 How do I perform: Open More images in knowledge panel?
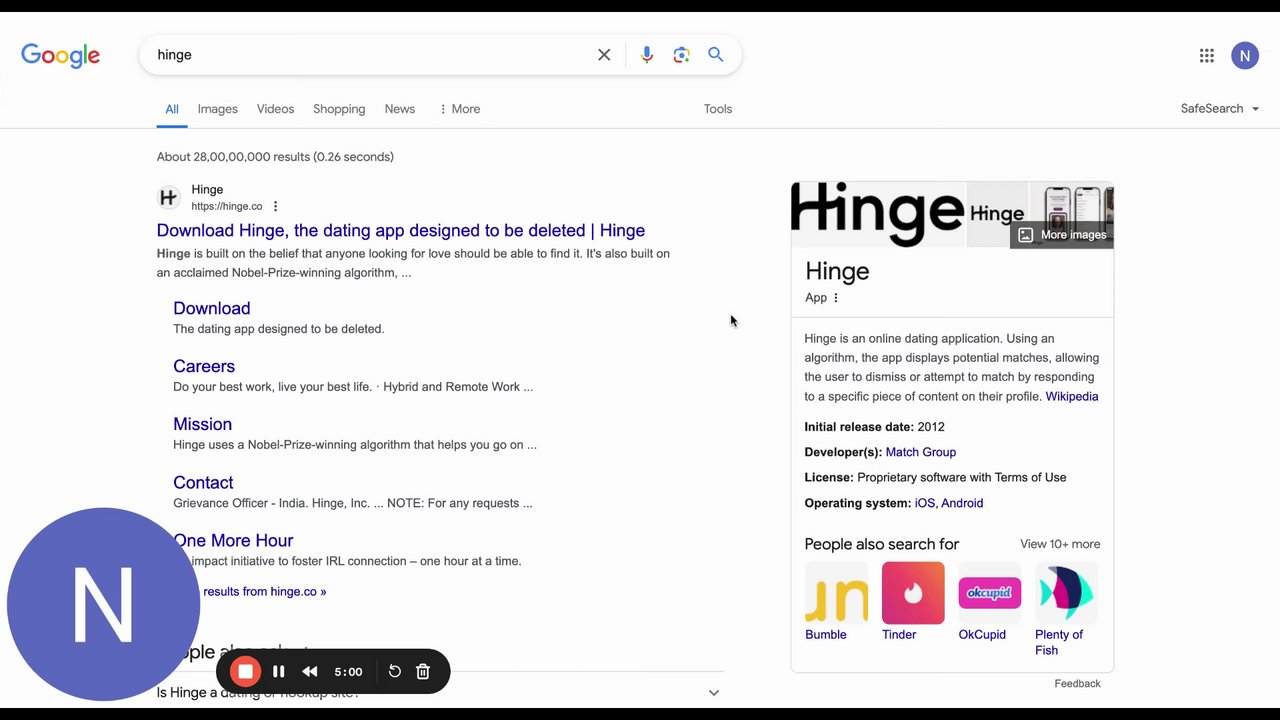click(1062, 235)
